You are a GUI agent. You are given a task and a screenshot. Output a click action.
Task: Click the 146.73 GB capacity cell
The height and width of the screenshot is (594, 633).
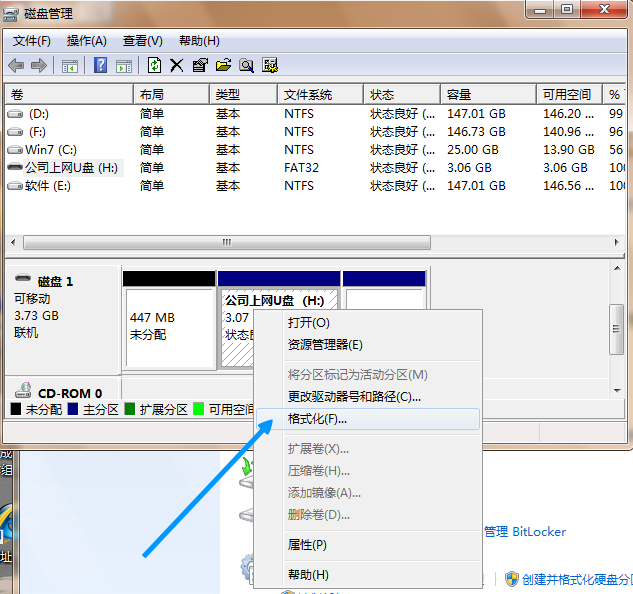(x=476, y=132)
